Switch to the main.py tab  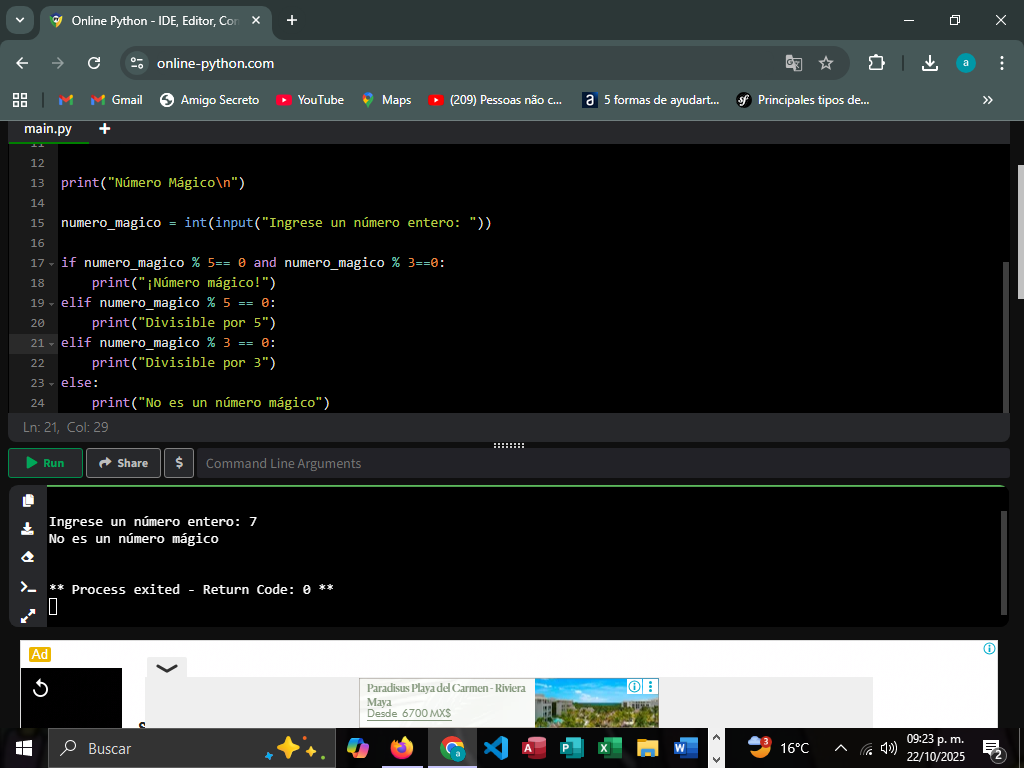point(48,129)
